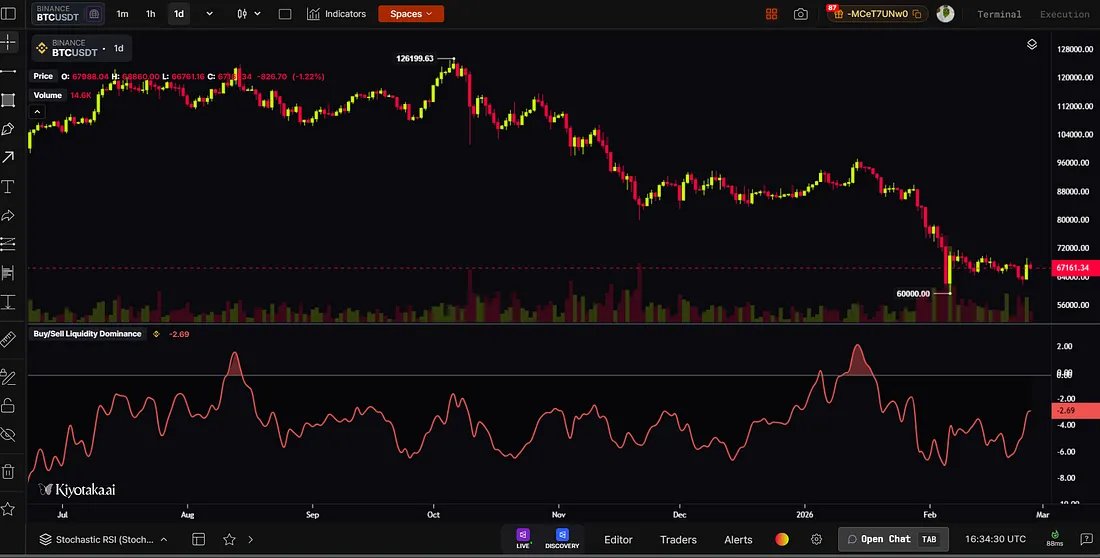Choose the text annotation tool
Viewport: 1100px width, 558px height.
[8, 187]
